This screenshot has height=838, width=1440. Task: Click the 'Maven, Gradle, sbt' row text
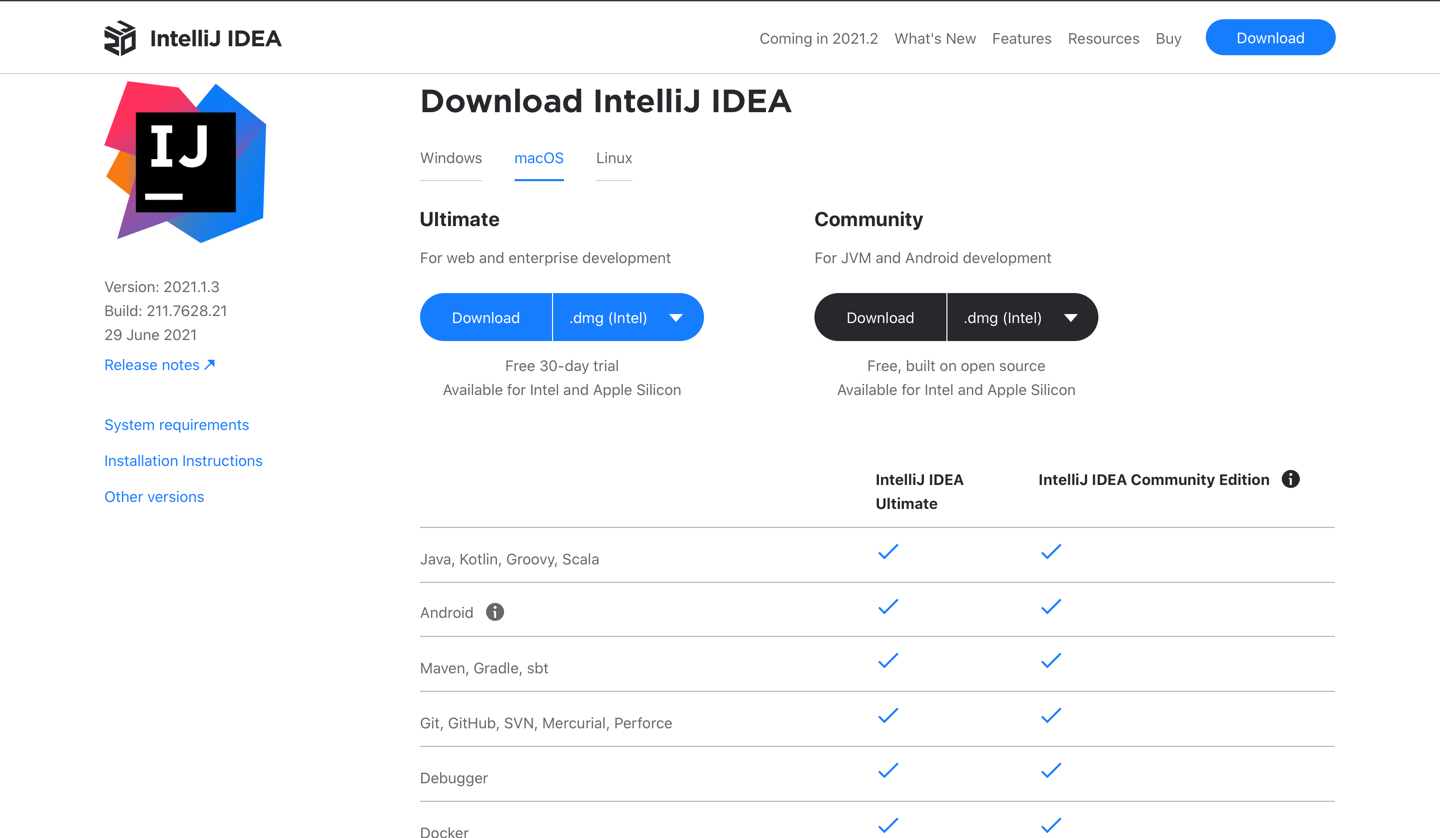484,668
